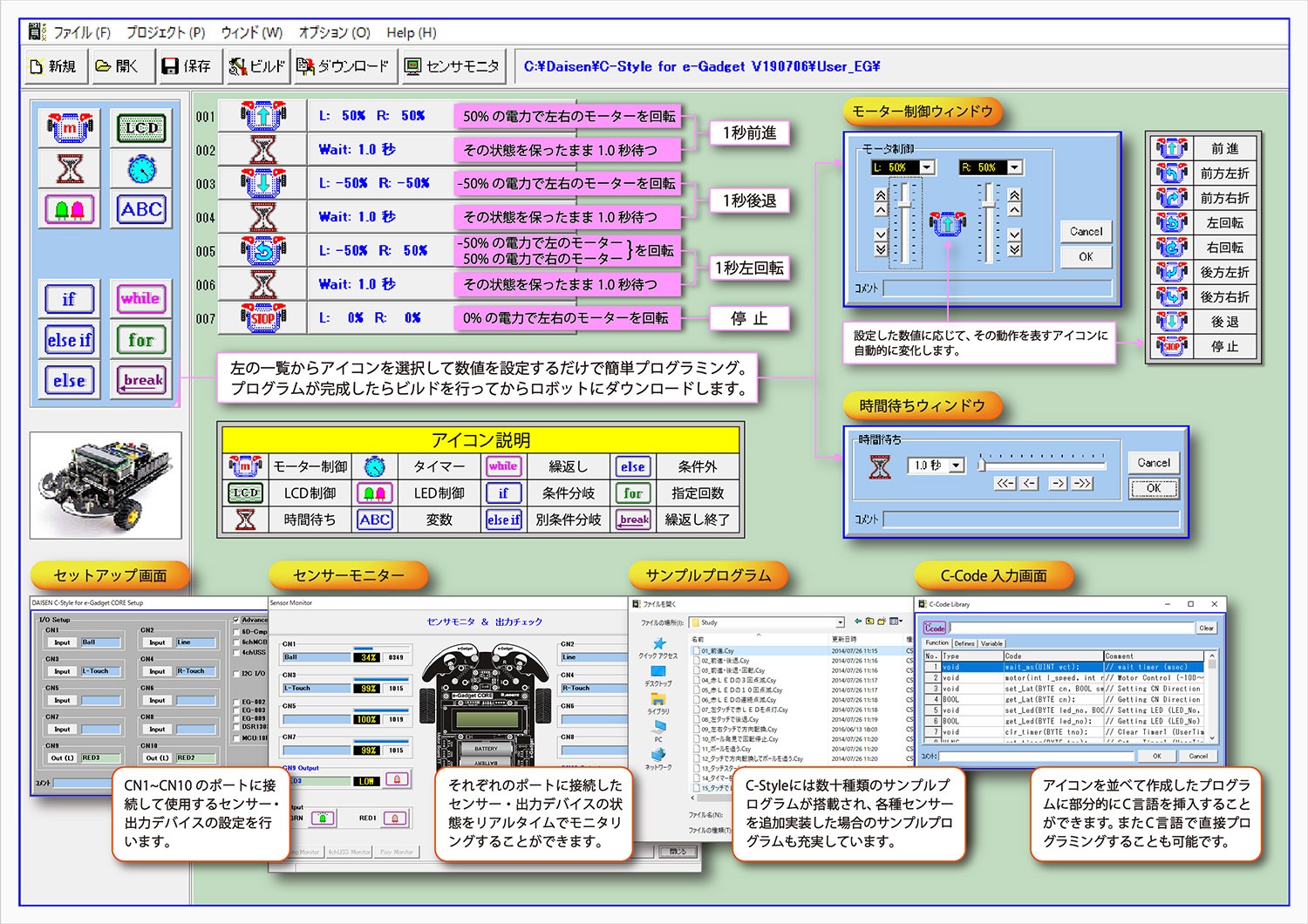Enable the 6D-Cmp checkbox in Setup window

[236, 632]
